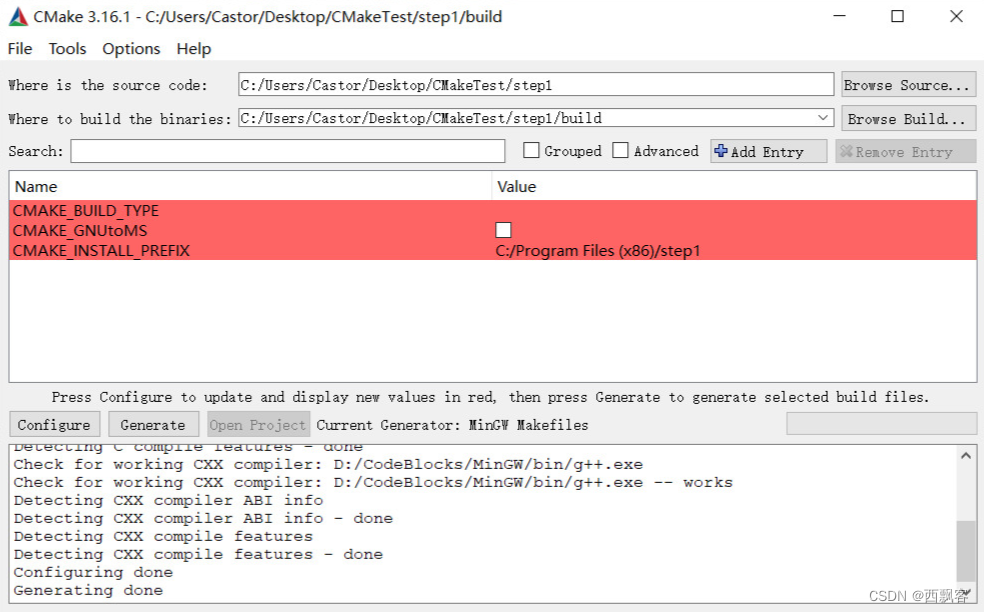Viewport: 984px width, 612px height.
Task: Open the Help menu
Action: [193, 48]
